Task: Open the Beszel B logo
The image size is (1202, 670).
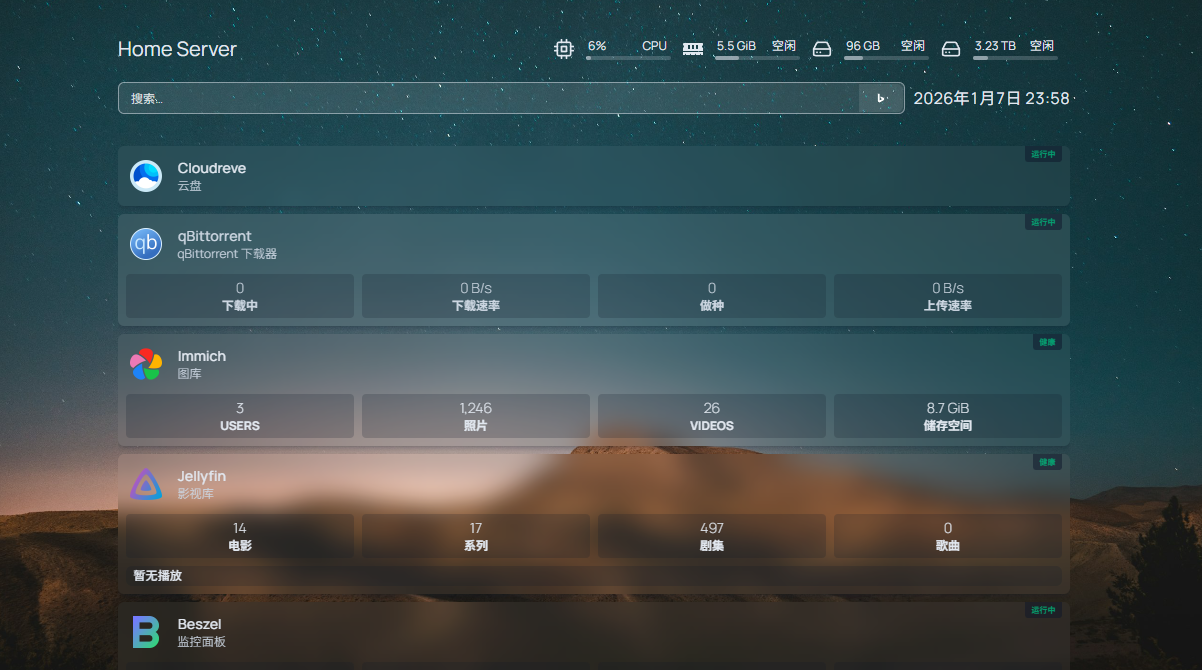Action: (146, 632)
